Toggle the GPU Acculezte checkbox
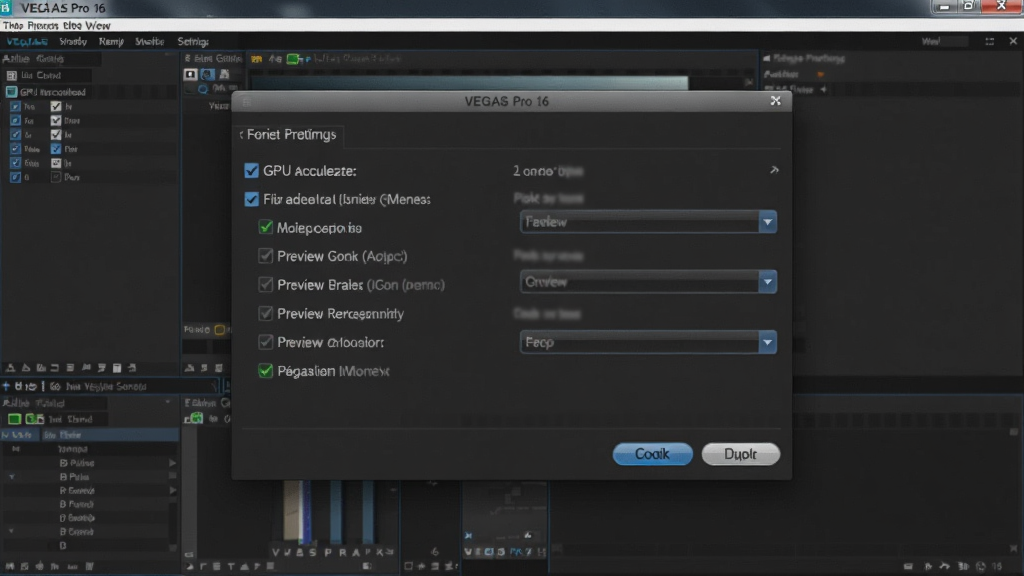 [x=251, y=170]
